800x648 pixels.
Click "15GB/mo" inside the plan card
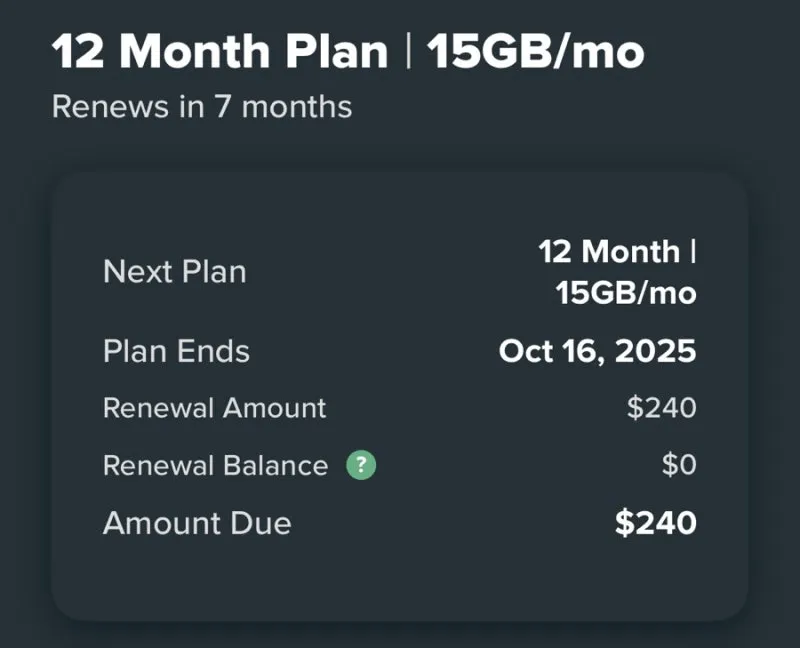click(626, 293)
